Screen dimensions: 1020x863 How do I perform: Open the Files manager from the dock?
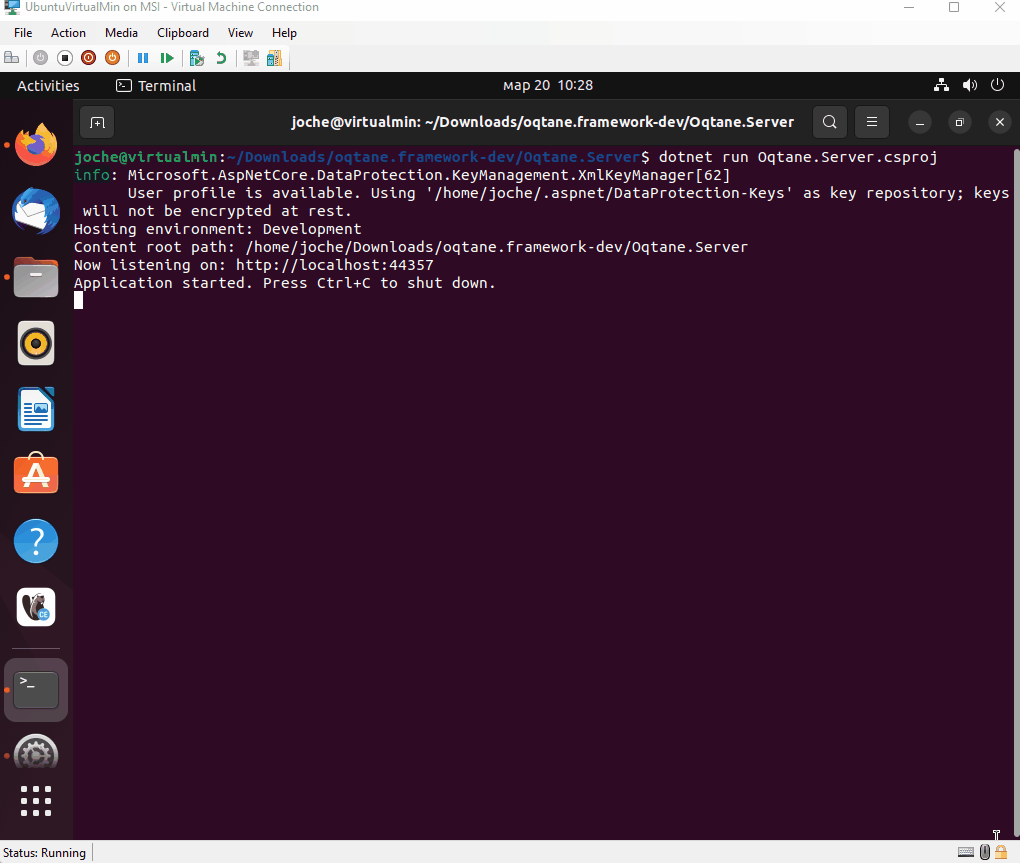coord(36,277)
